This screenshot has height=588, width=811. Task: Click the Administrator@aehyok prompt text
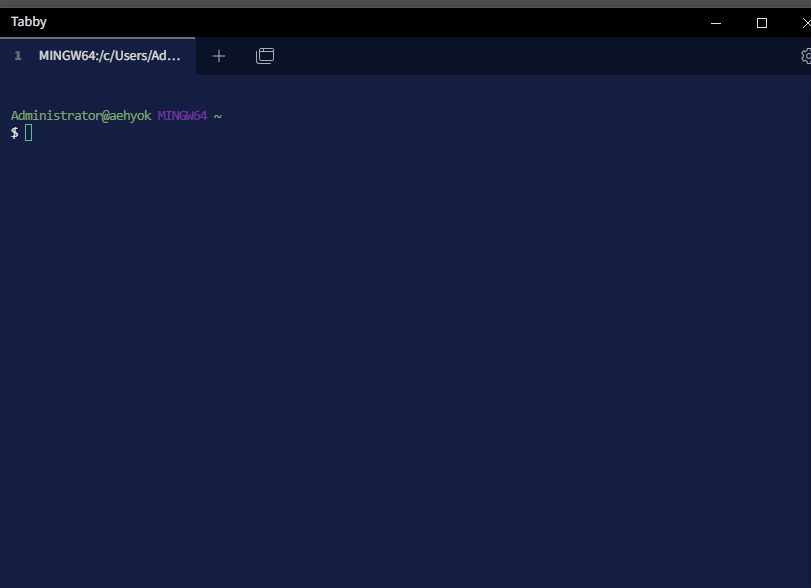[x=81, y=116]
